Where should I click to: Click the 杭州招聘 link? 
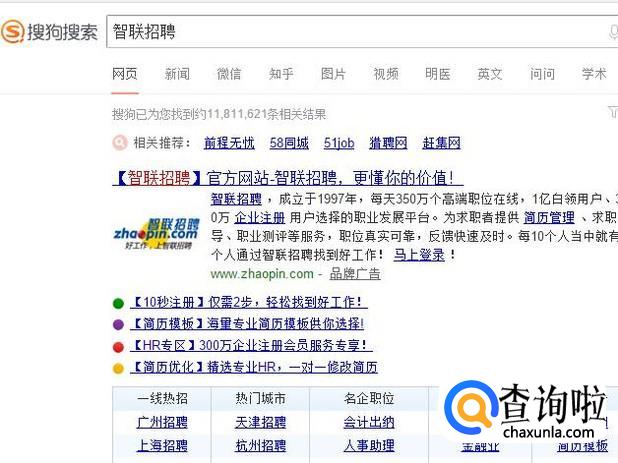pos(261,446)
